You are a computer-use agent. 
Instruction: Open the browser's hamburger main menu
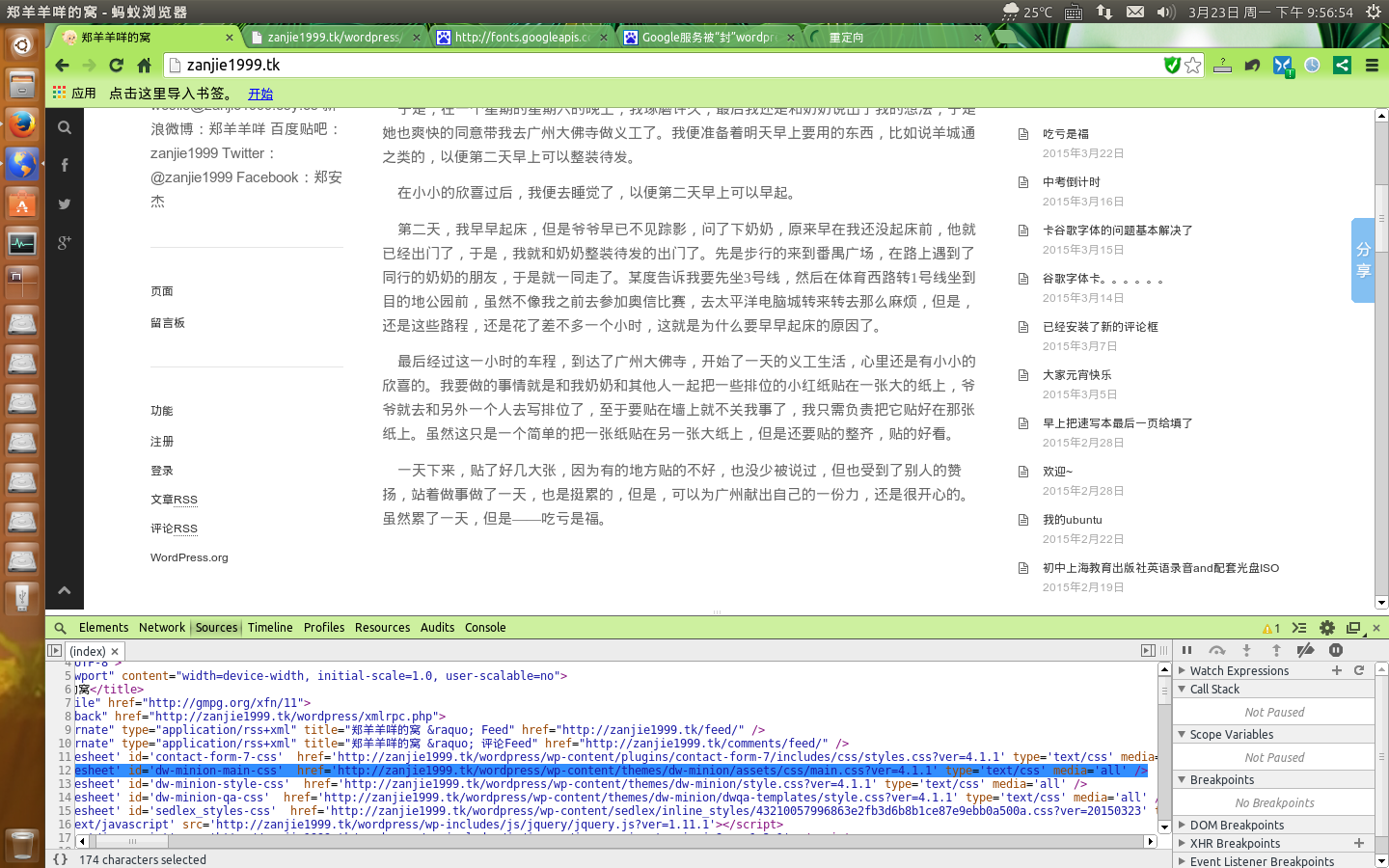(1372, 66)
